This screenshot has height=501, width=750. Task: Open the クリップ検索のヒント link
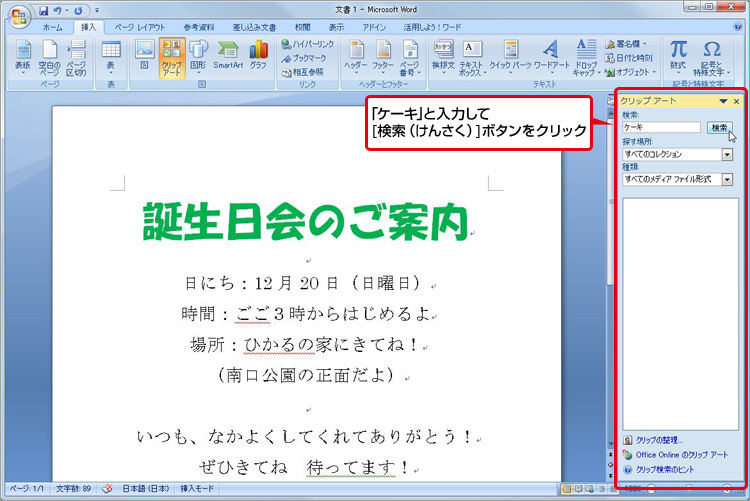pos(664,469)
